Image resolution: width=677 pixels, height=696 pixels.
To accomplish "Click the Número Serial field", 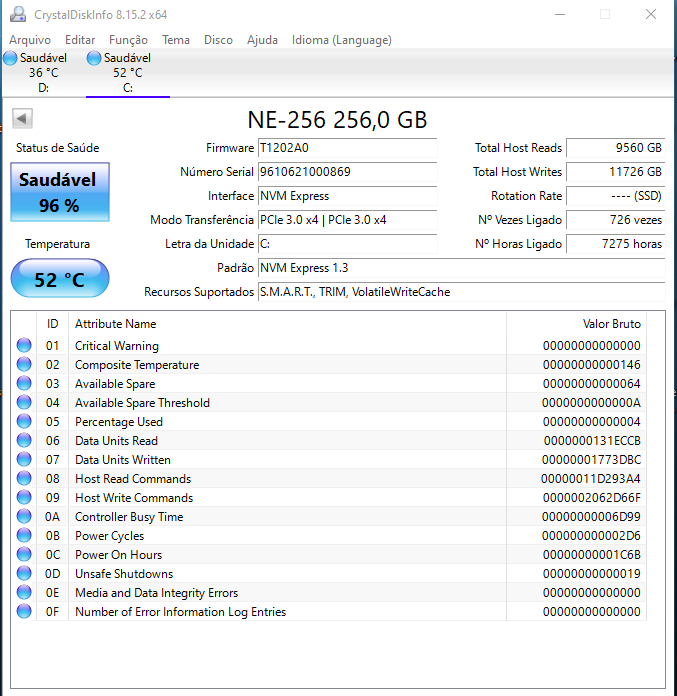I will pos(348,172).
